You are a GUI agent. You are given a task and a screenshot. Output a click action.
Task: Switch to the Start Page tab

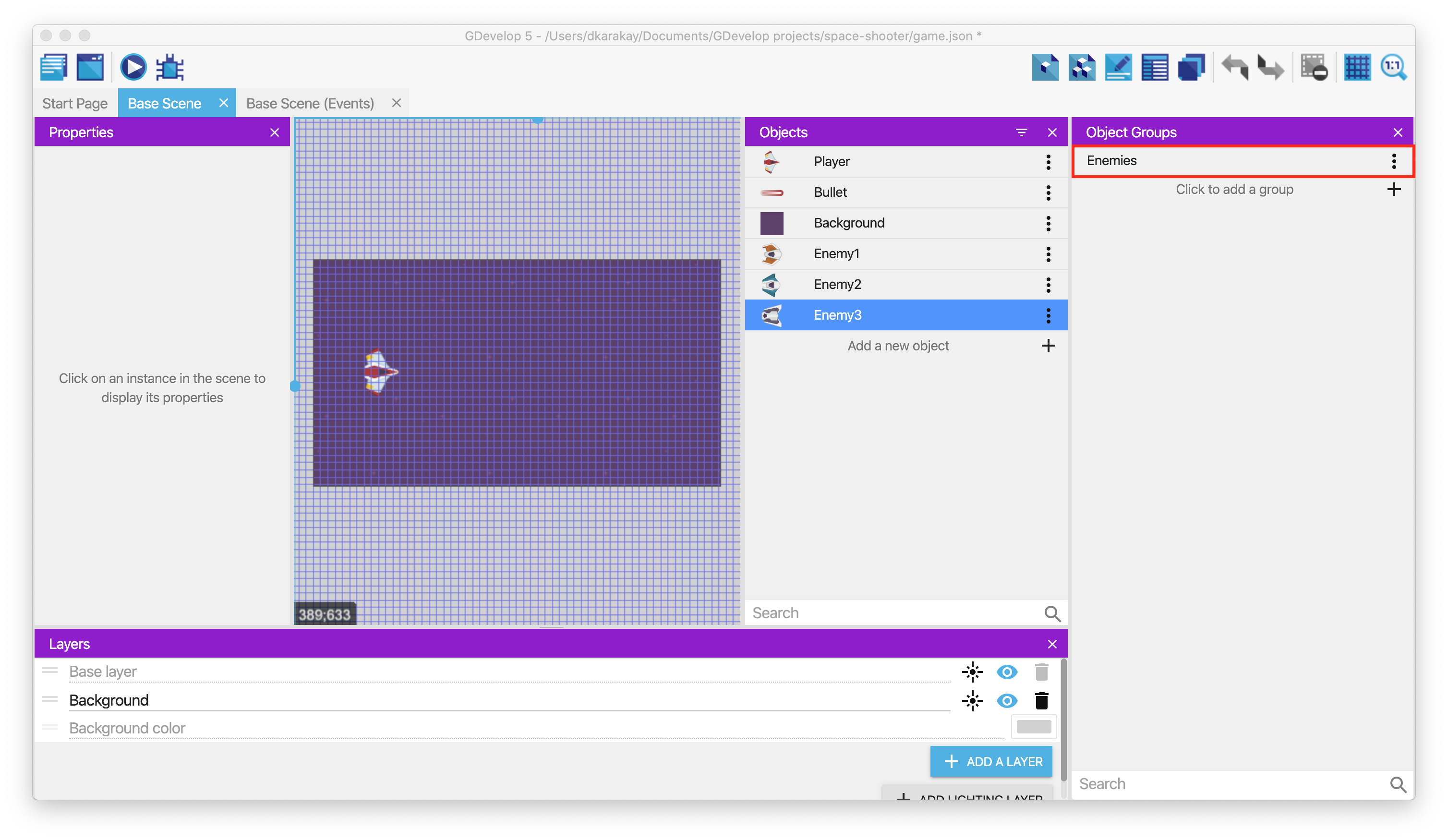click(75, 103)
